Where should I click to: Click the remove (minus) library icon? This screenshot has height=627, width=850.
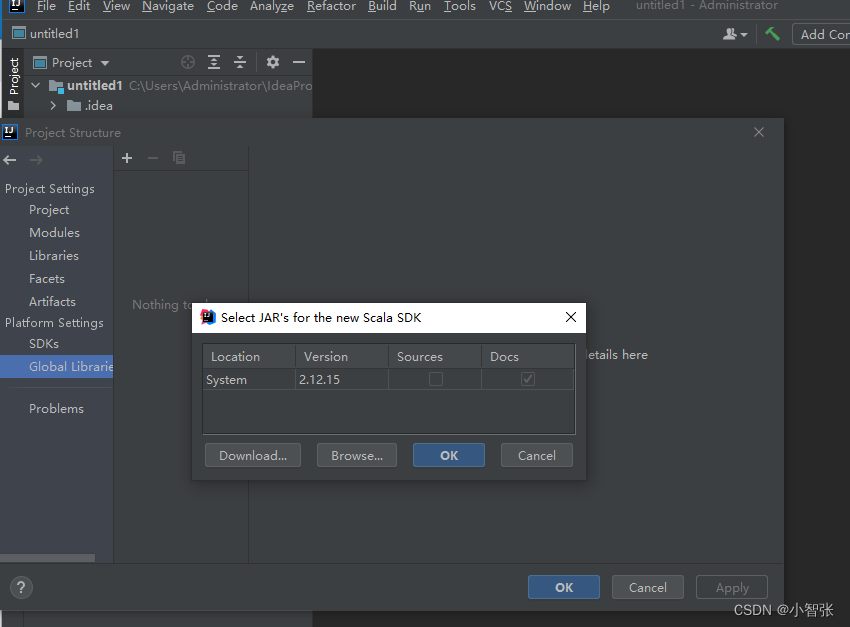point(153,158)
